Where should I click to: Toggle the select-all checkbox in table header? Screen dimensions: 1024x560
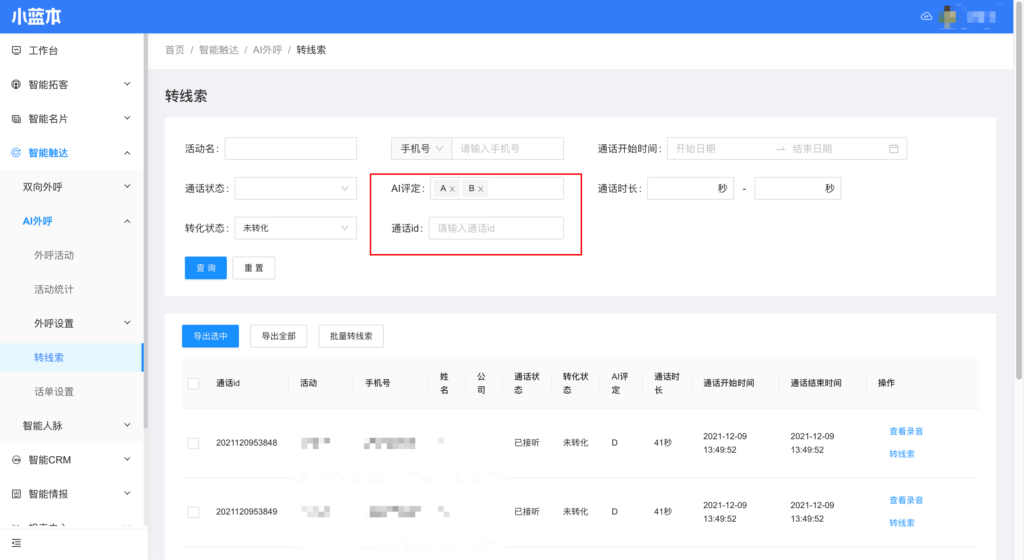193,383
